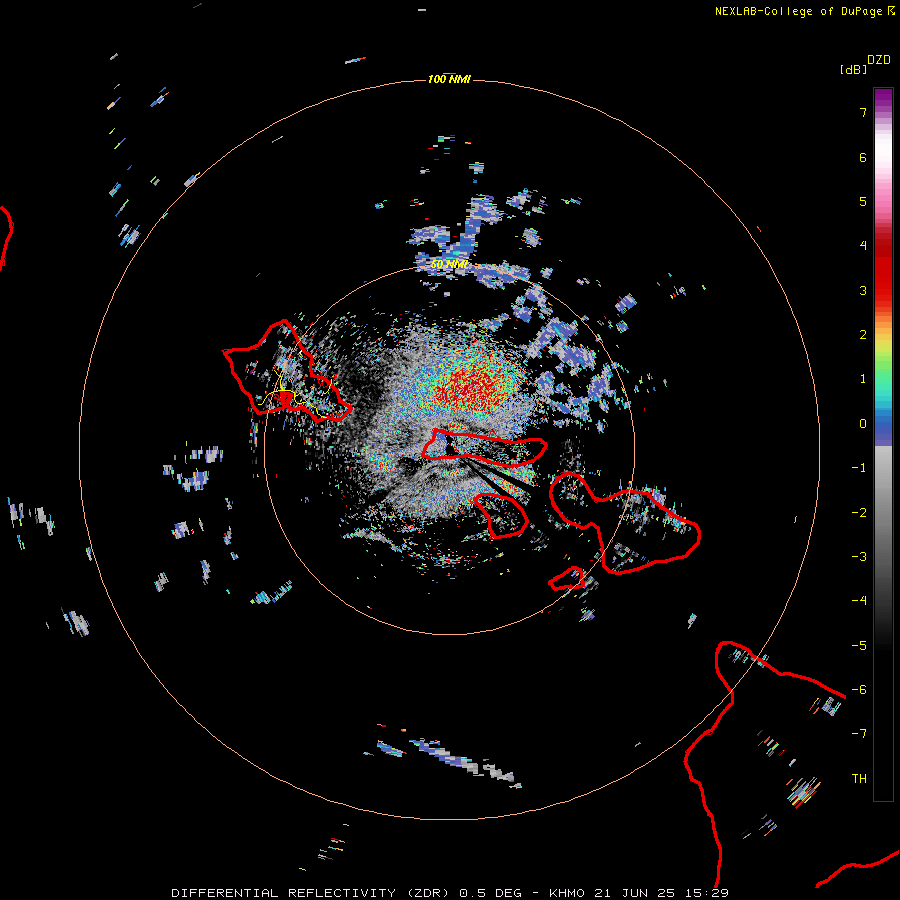
Task: Click the 1 value on the scale
Action: click(x=863, y=379)
